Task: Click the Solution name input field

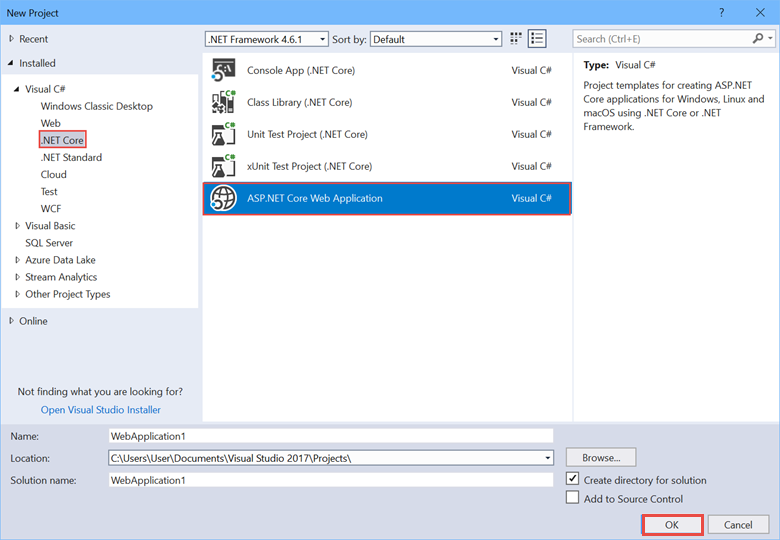Action: (331, 480)
